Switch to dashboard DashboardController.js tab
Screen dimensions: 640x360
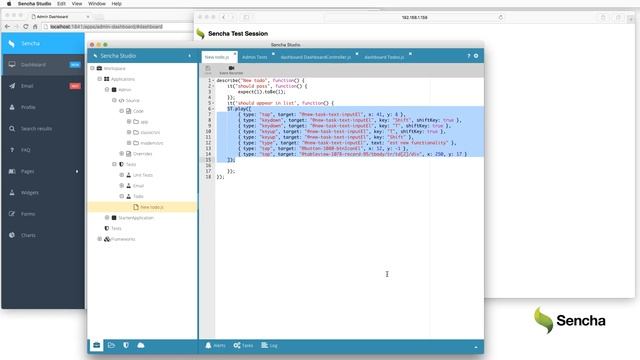[316, 57]
